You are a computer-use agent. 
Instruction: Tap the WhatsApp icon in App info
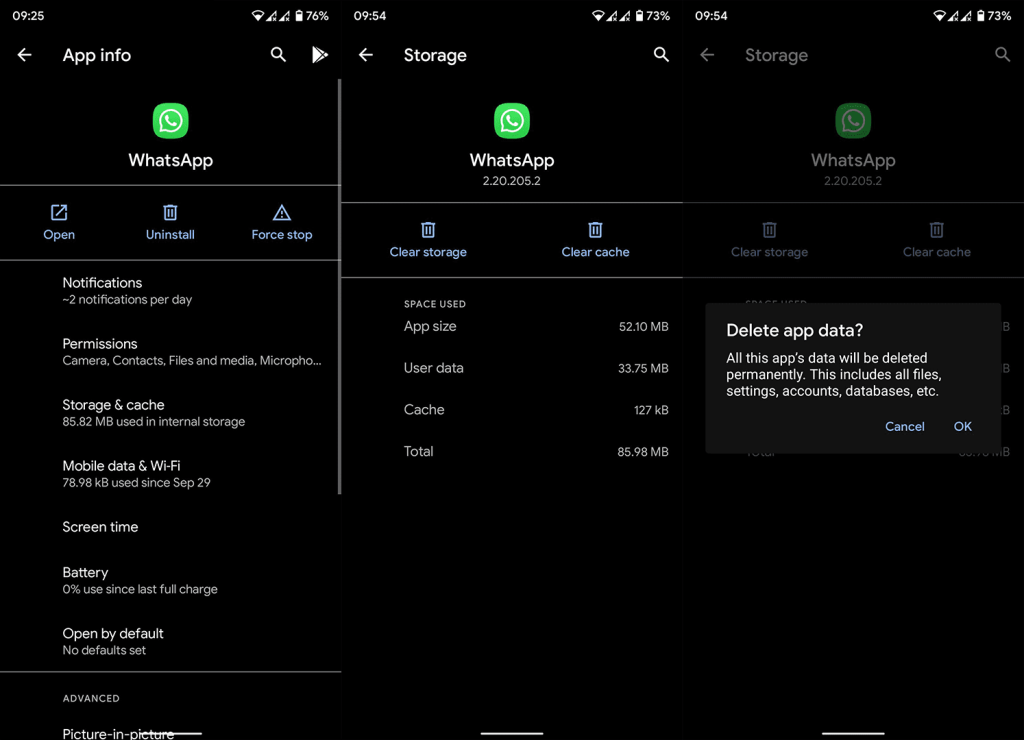(x=170, y=121)
